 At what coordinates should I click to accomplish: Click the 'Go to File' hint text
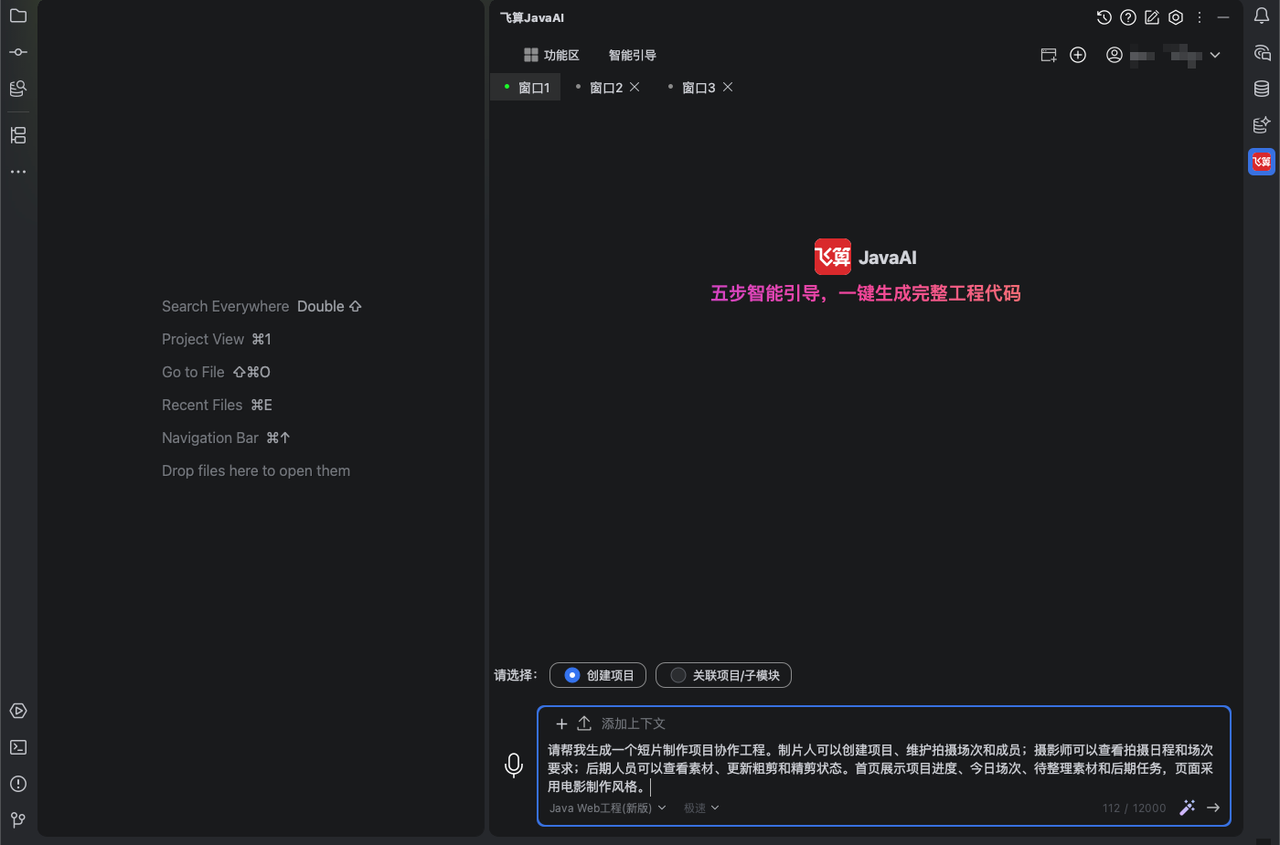pyautogui.click(x=193, y=372)
